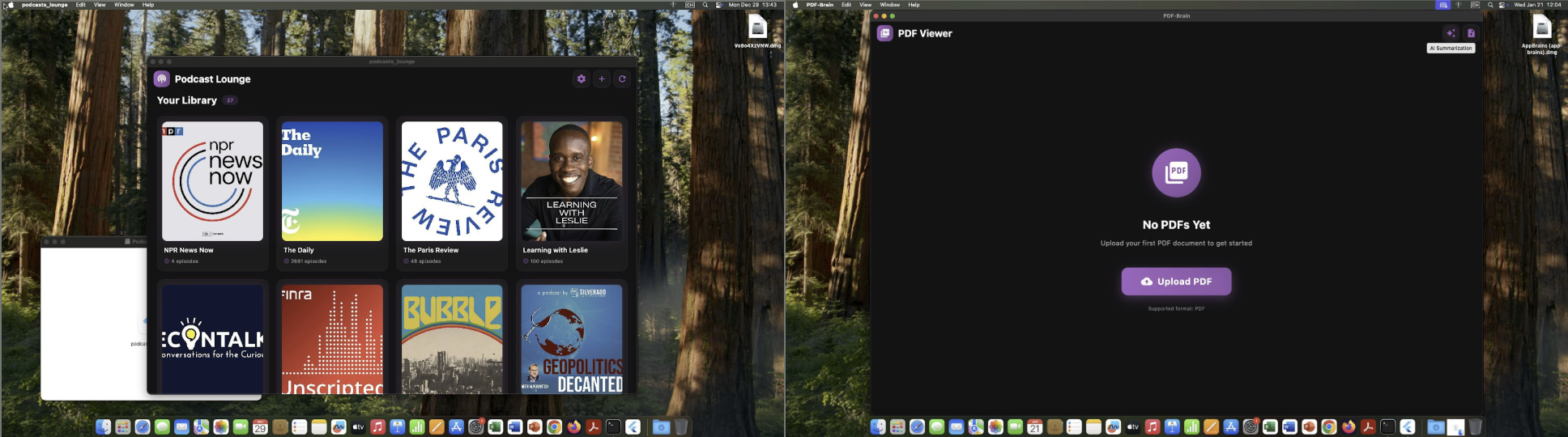Click the plus add-podcast icon in Podcast Lounge
Viewport: 1568px width, 437px height.
(x=602, y=78)
